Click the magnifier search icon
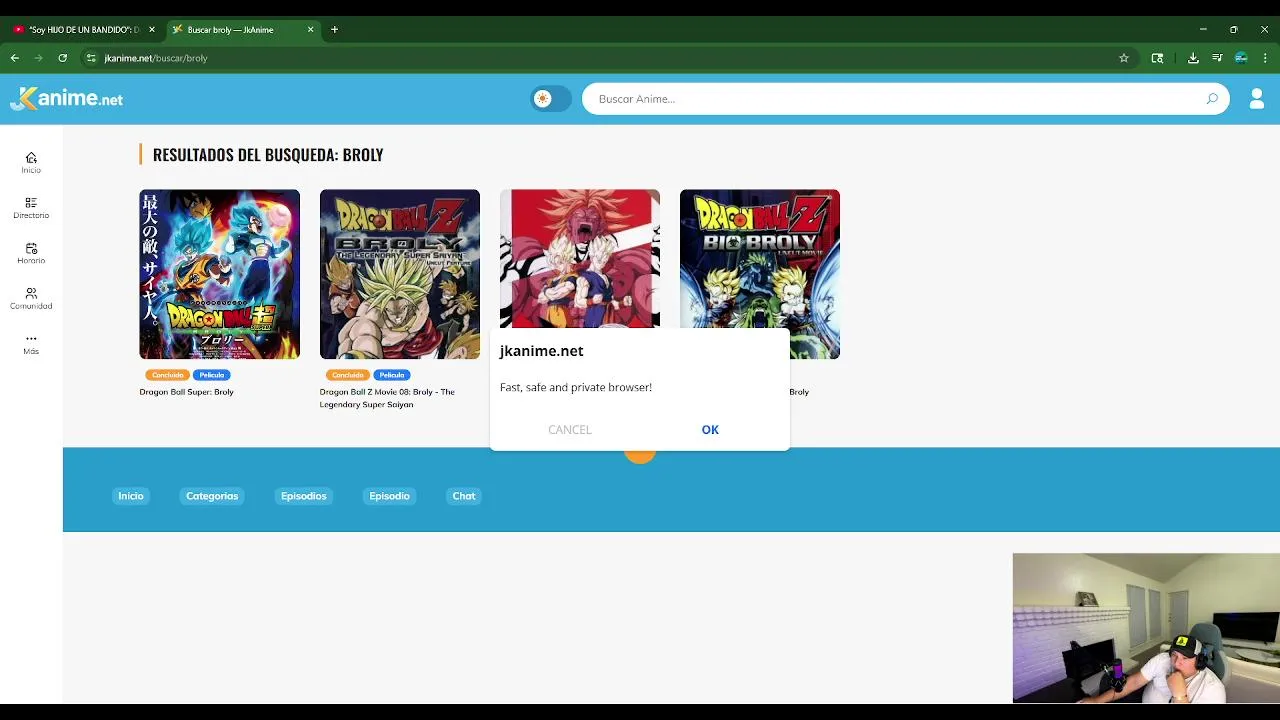The height and width of the screenshot is (720, 1280). click(x=1212, y=98)
